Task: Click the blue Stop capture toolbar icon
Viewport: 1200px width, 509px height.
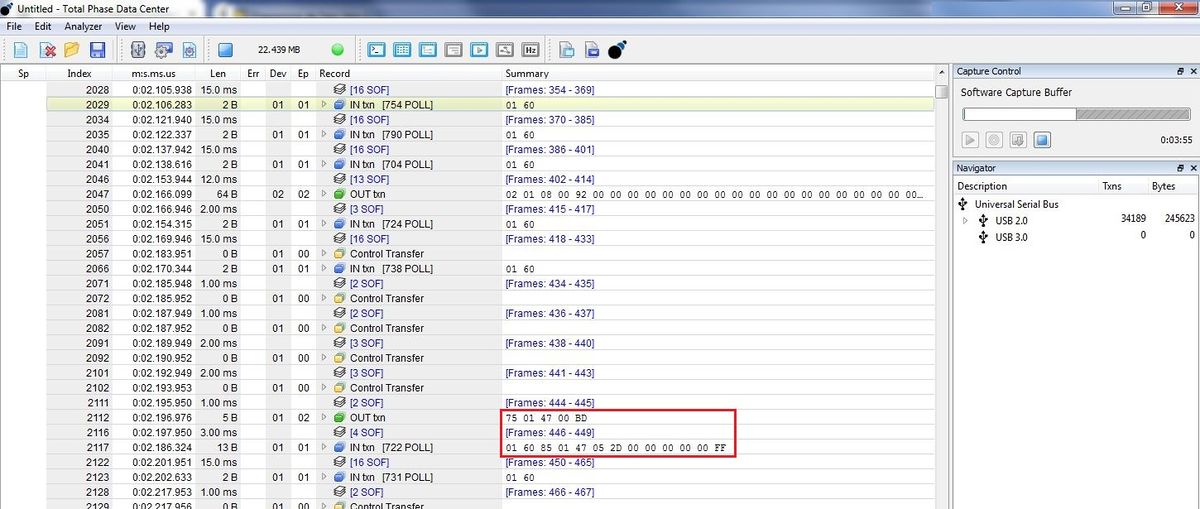Action: [225, 49]
